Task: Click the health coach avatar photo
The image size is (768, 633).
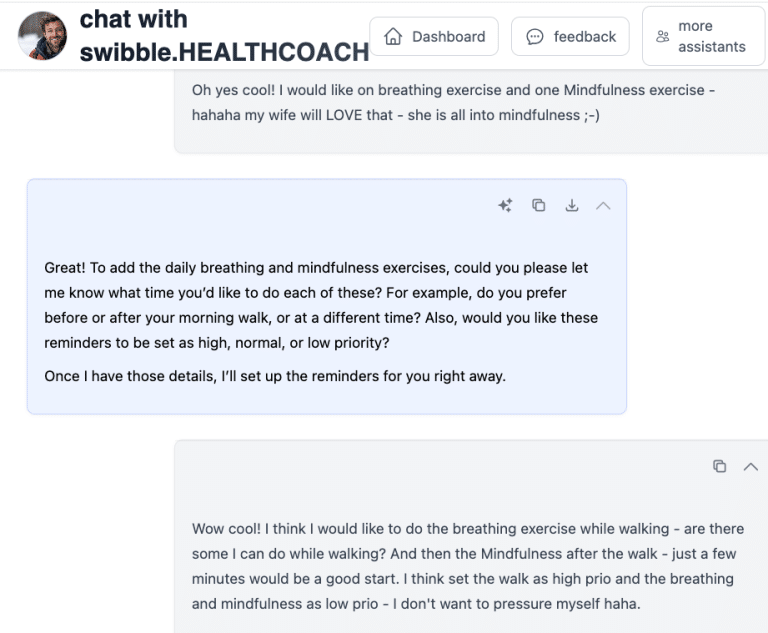Action: pyautogui.click(x=42, y=36)
